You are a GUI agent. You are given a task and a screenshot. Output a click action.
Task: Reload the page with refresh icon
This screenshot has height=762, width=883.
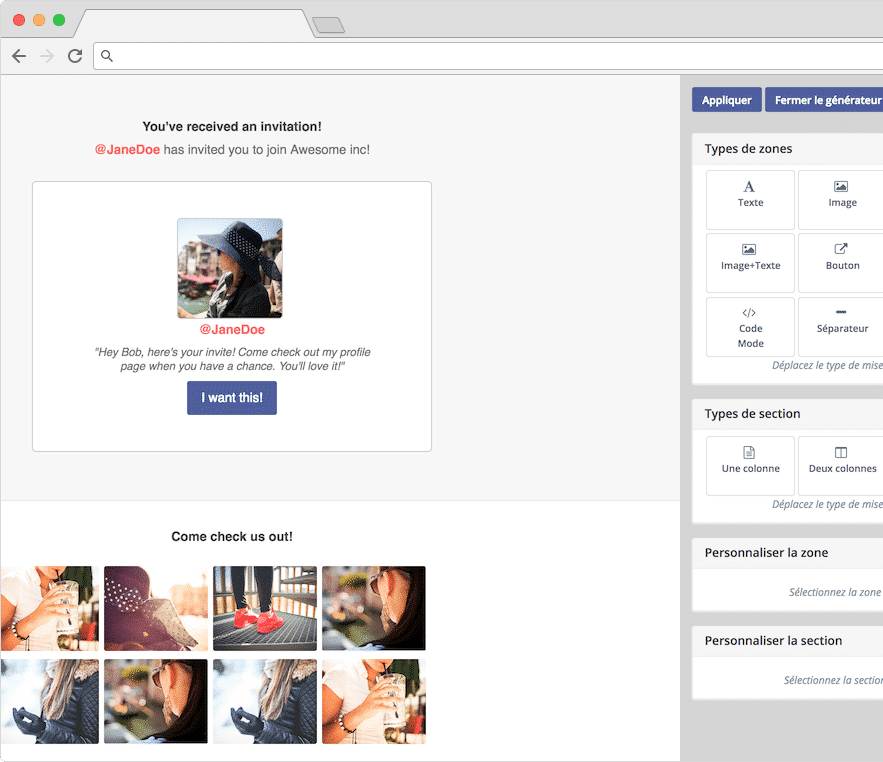(75, 56)
